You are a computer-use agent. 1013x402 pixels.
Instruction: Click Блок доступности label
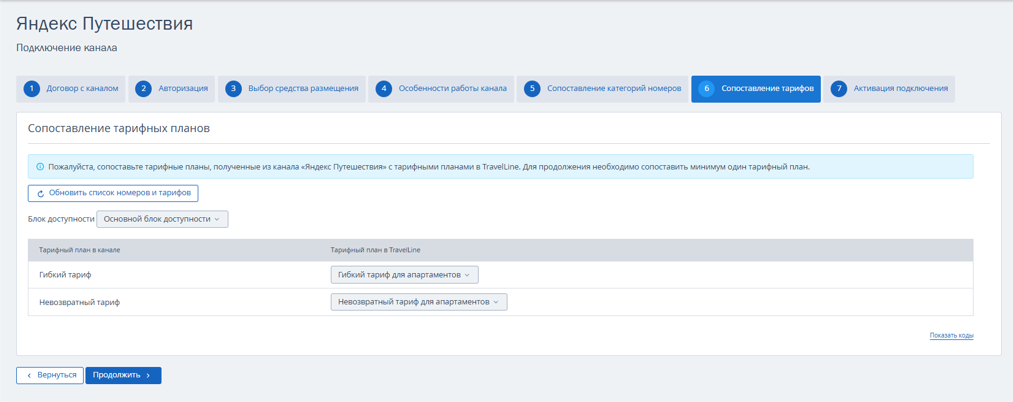[61, 219]
